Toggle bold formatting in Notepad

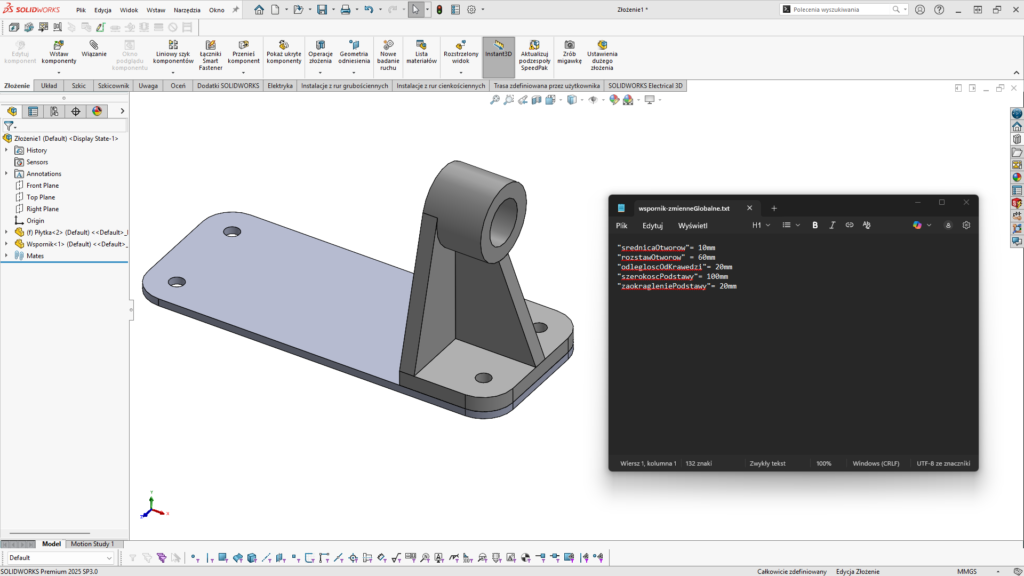pos(815,225)
